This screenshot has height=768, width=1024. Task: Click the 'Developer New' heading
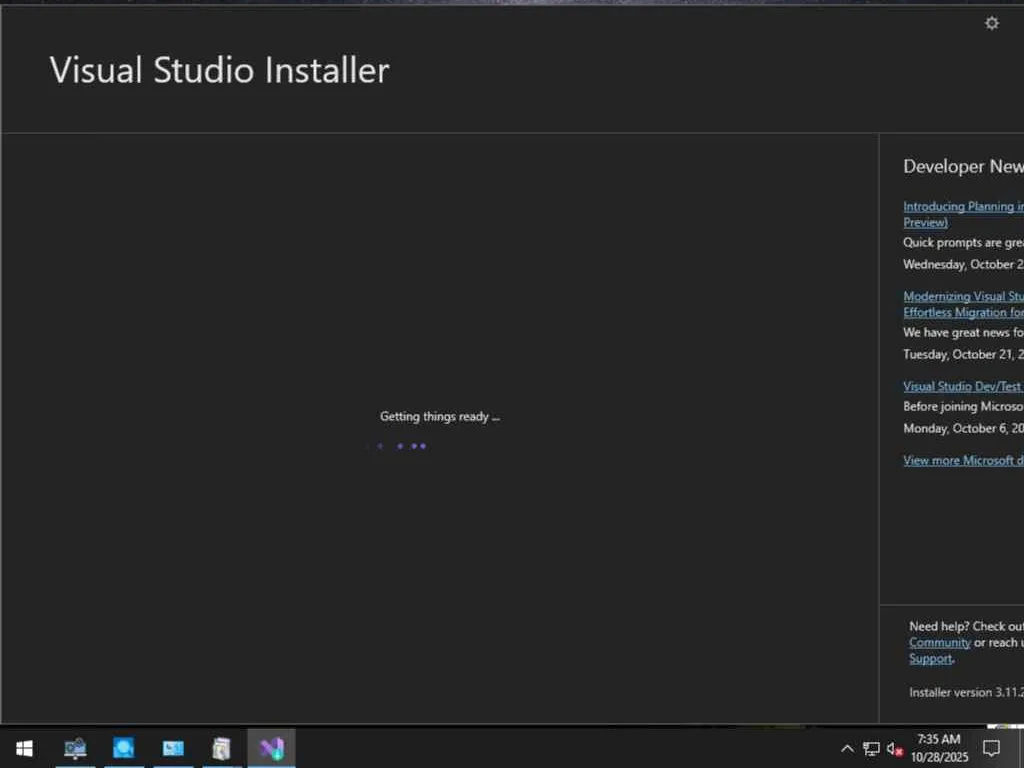pyautogui.click(x=963, y=167)
